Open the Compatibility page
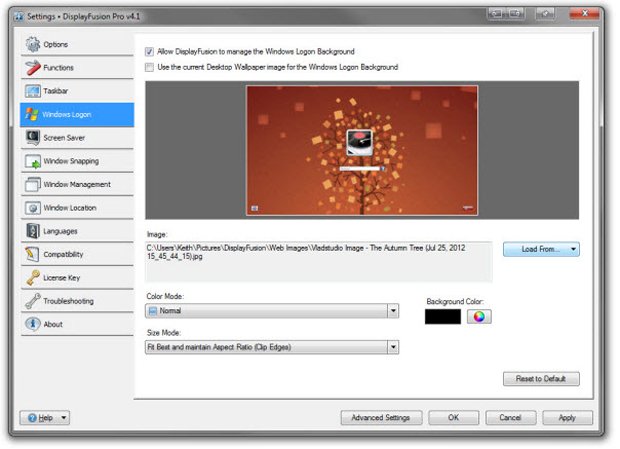Screen dimensions: 620x449 (77, 254)
